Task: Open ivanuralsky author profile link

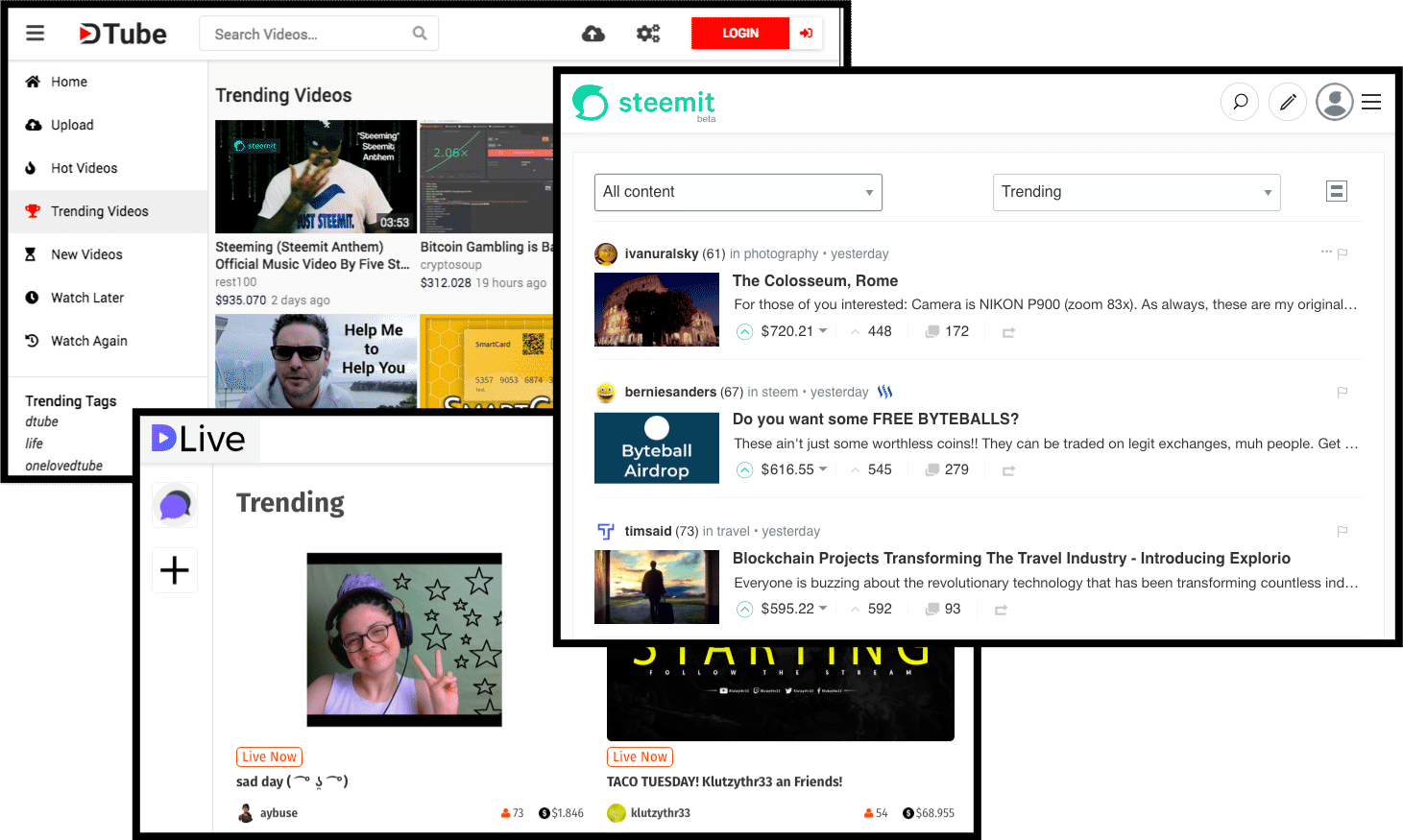Action: coord(662,253)
